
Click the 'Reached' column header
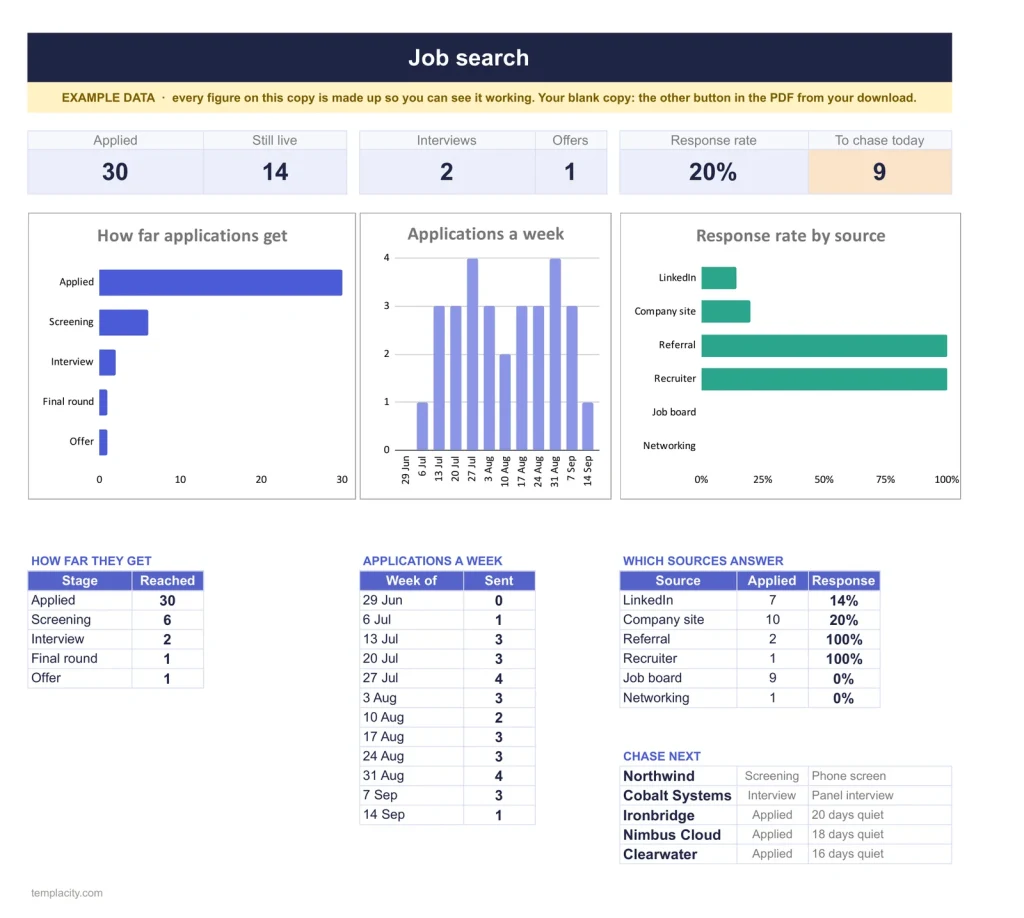point(167,580)
